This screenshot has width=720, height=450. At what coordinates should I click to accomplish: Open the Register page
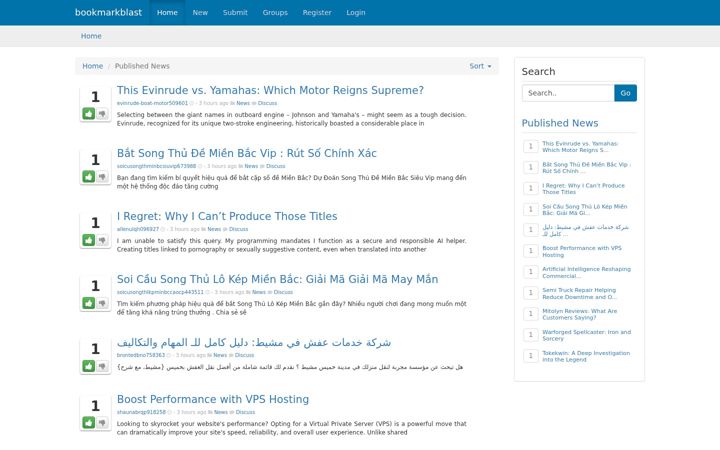click(317, 12)
